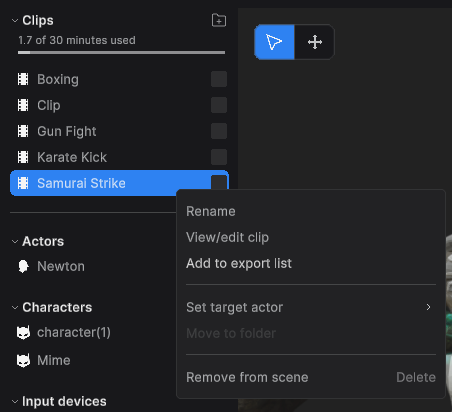Tick the Boxing clip checkbox
The height and width of the screenshot is (412, 452).
pos(219,79)
